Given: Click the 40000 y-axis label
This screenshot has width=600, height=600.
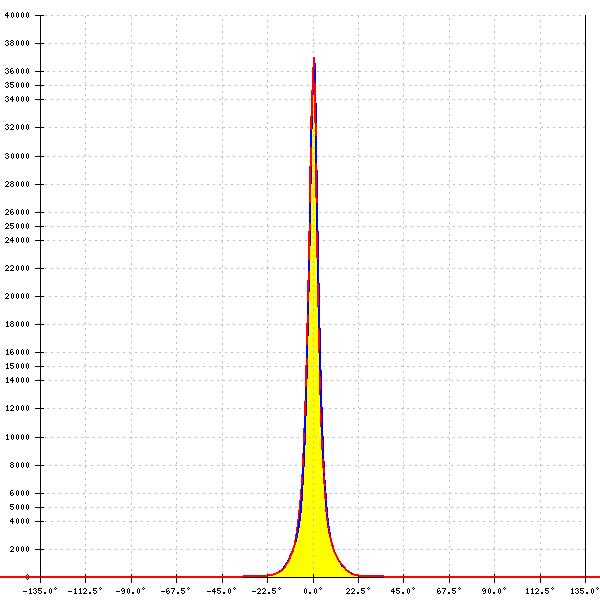Looking at the screenshot, I should coord(17,16).
